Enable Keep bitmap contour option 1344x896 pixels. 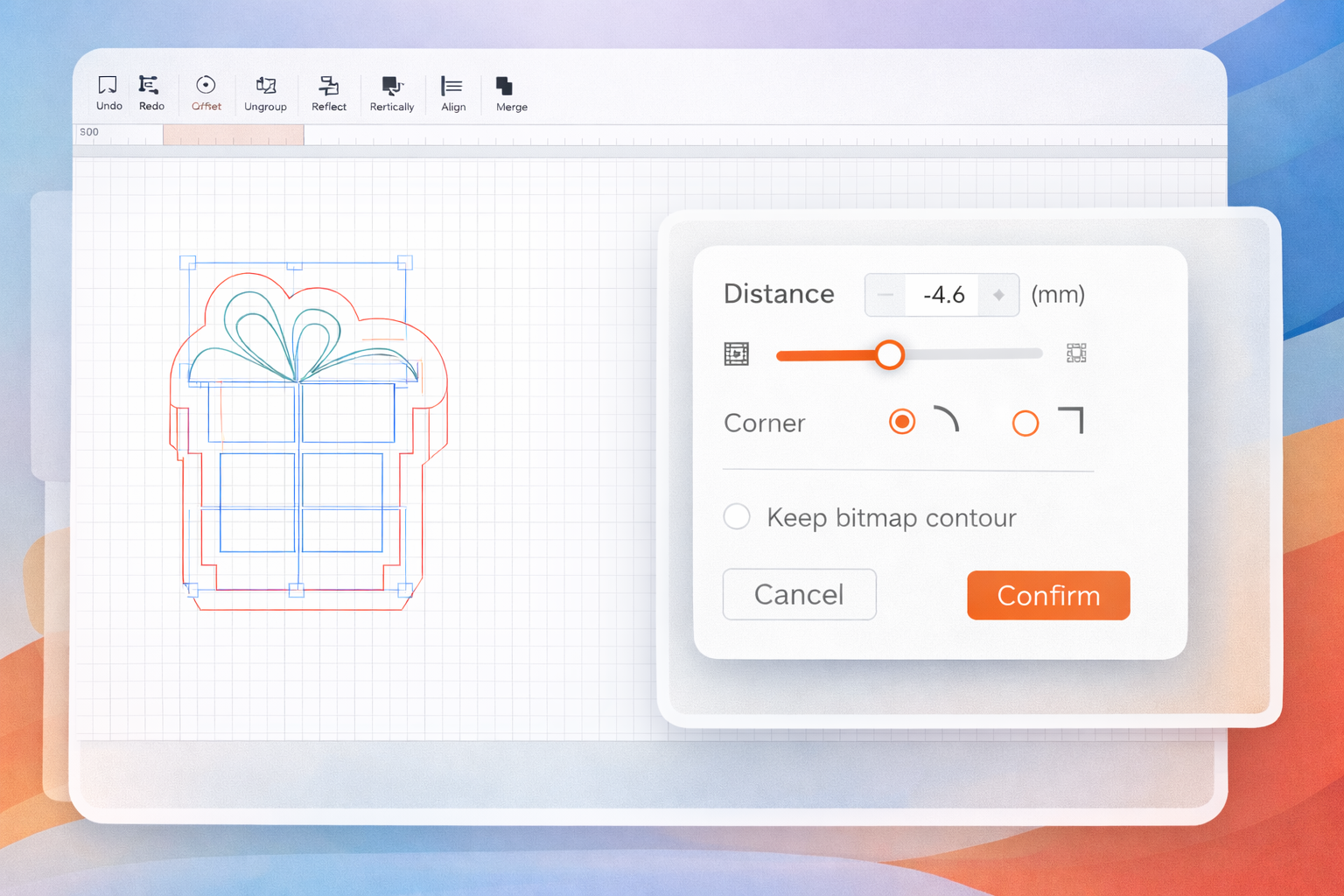tap(737, 517)
